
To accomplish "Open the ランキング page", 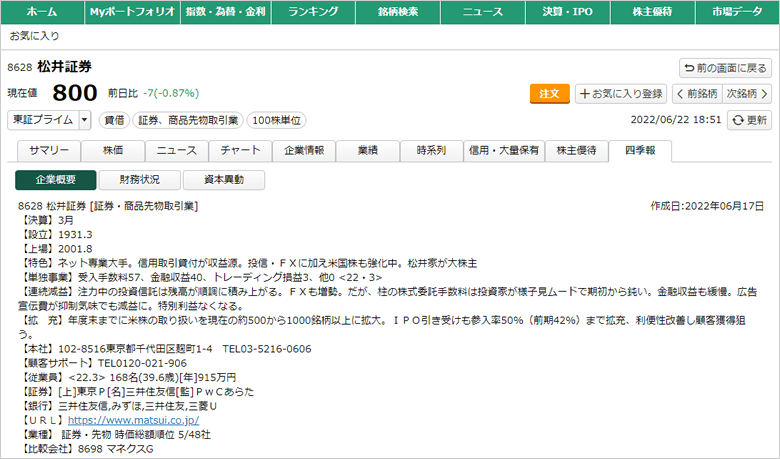I will click(313, 12).
